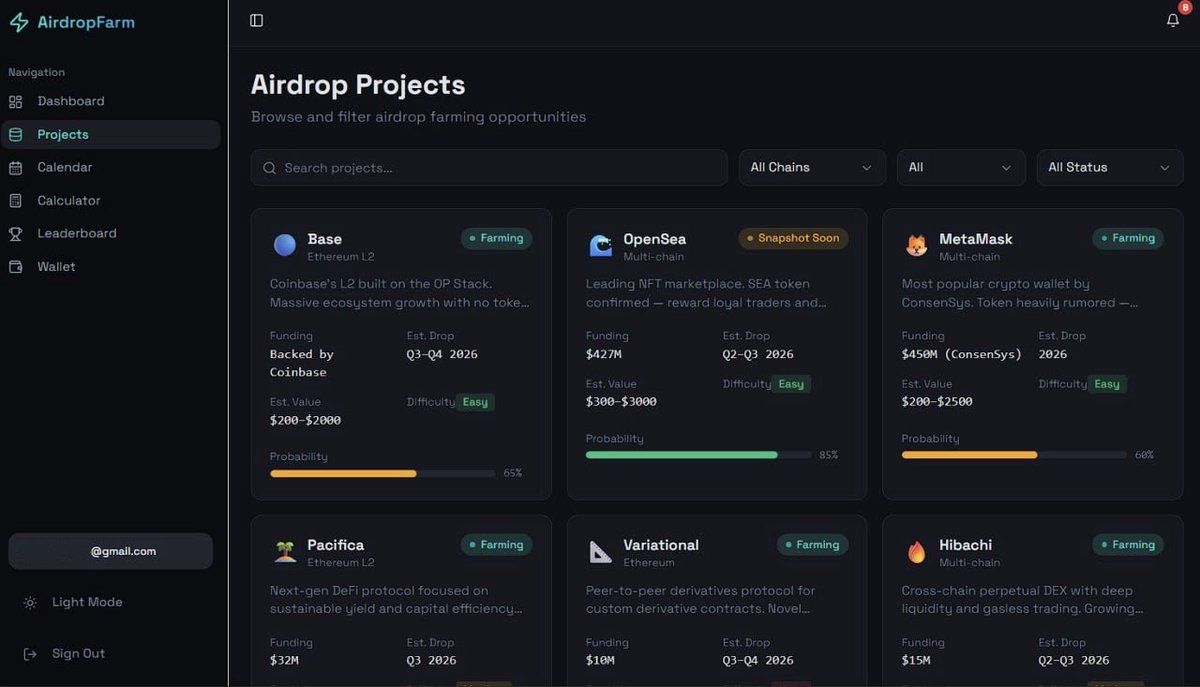
Task: Click "Backed by Coinbase" funding text
Action: (302, 363)
